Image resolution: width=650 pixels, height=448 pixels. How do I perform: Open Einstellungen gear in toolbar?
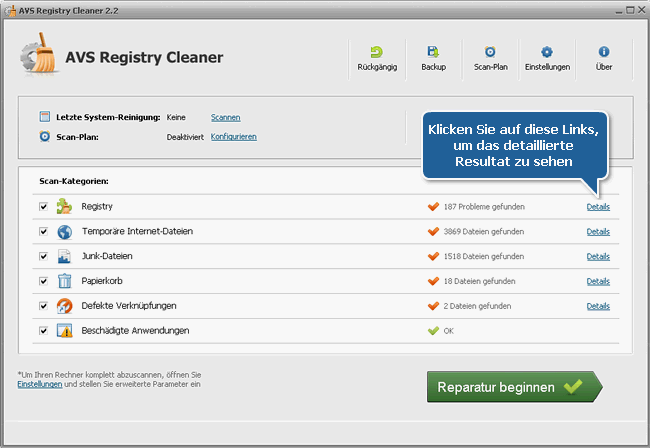click(547, 52)
